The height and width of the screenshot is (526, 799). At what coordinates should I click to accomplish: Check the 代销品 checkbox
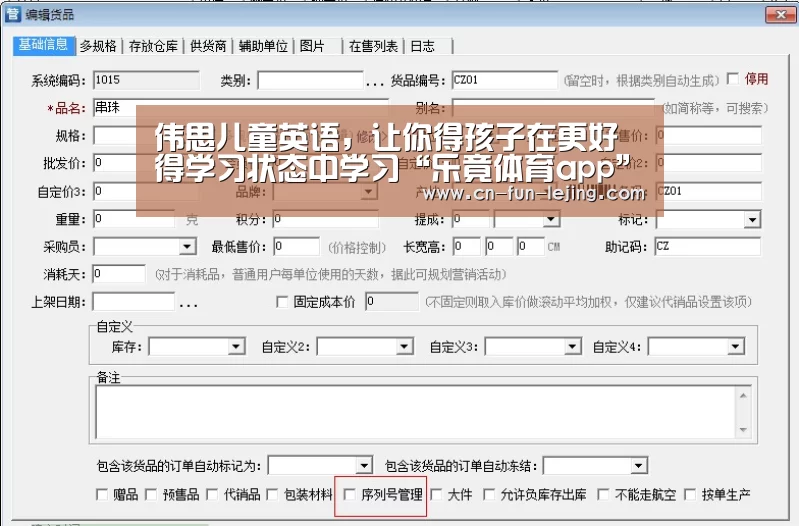coord(212,494)
